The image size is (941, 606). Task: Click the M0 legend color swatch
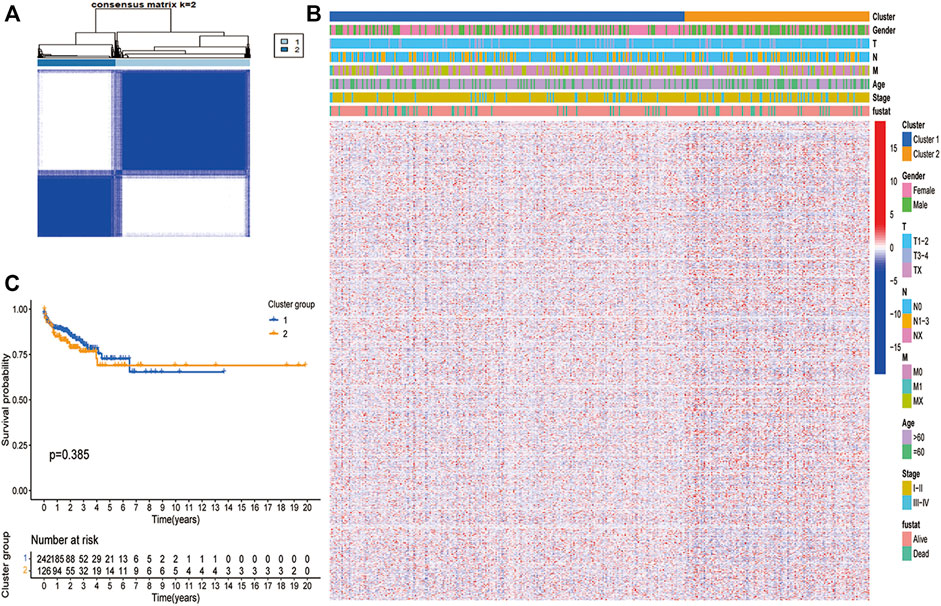(906, 372)
